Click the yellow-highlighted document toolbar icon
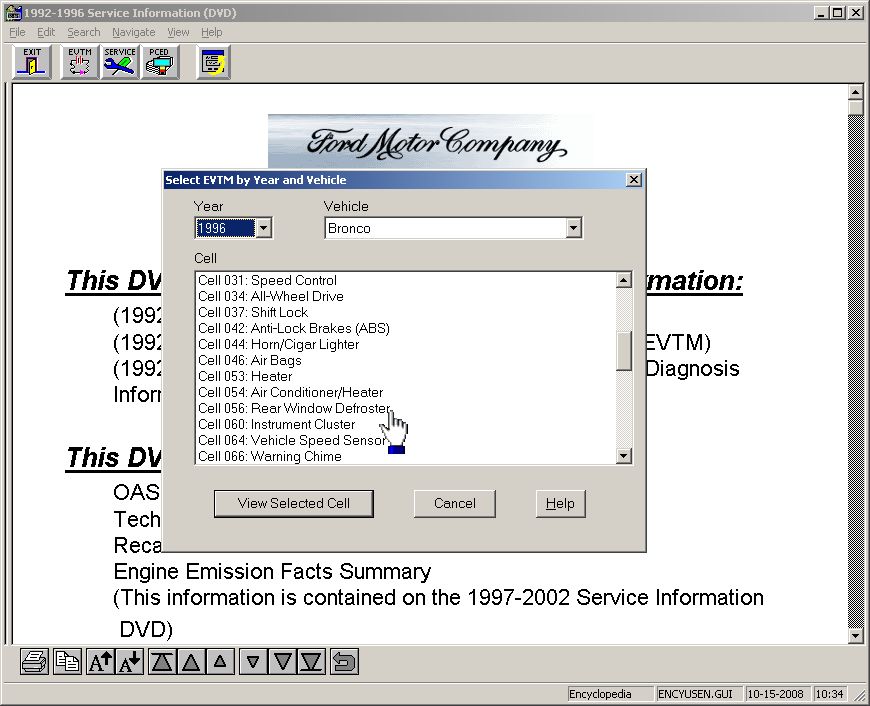The height and width of the screenshot is (706, 870). (214, 62)
